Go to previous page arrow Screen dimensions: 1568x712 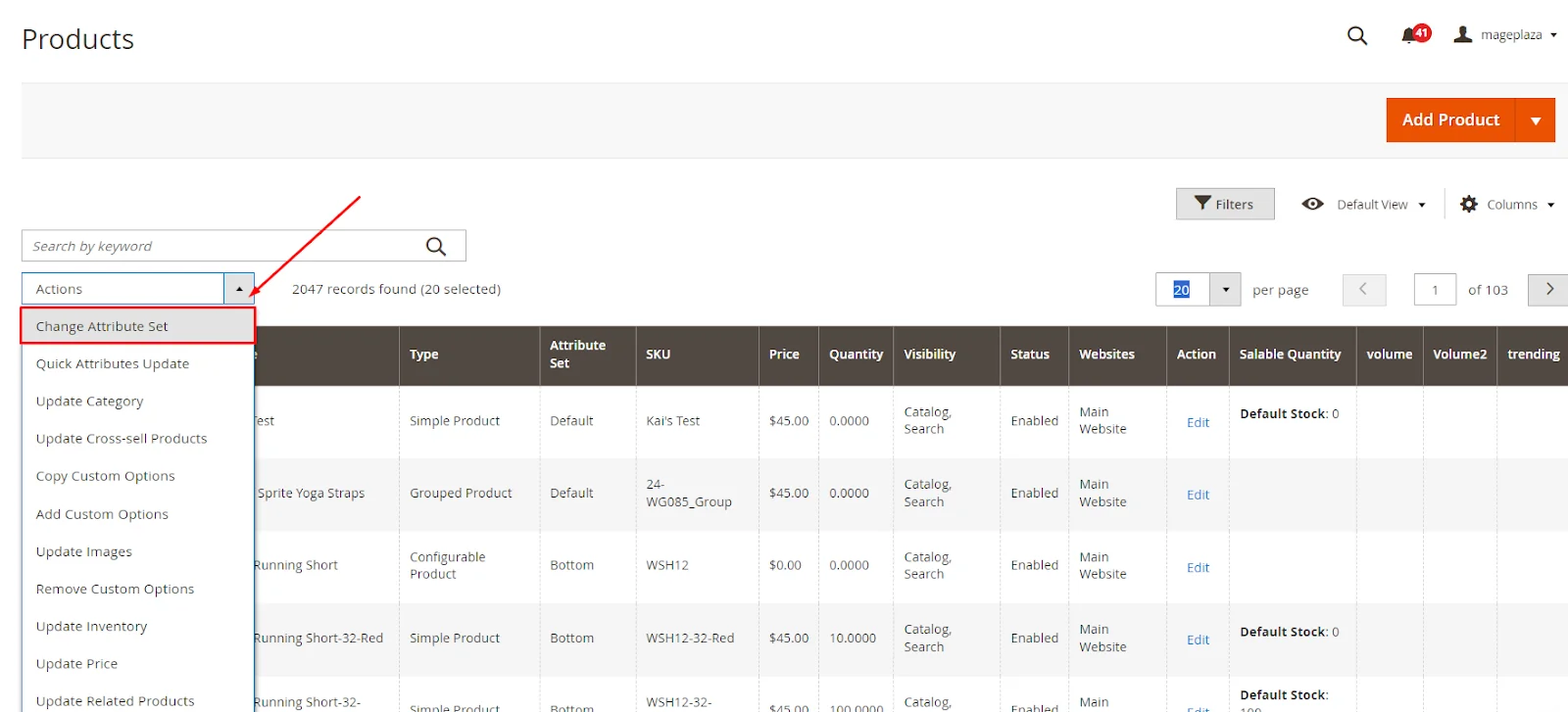pyautogui.click(x=1362, y=289)
